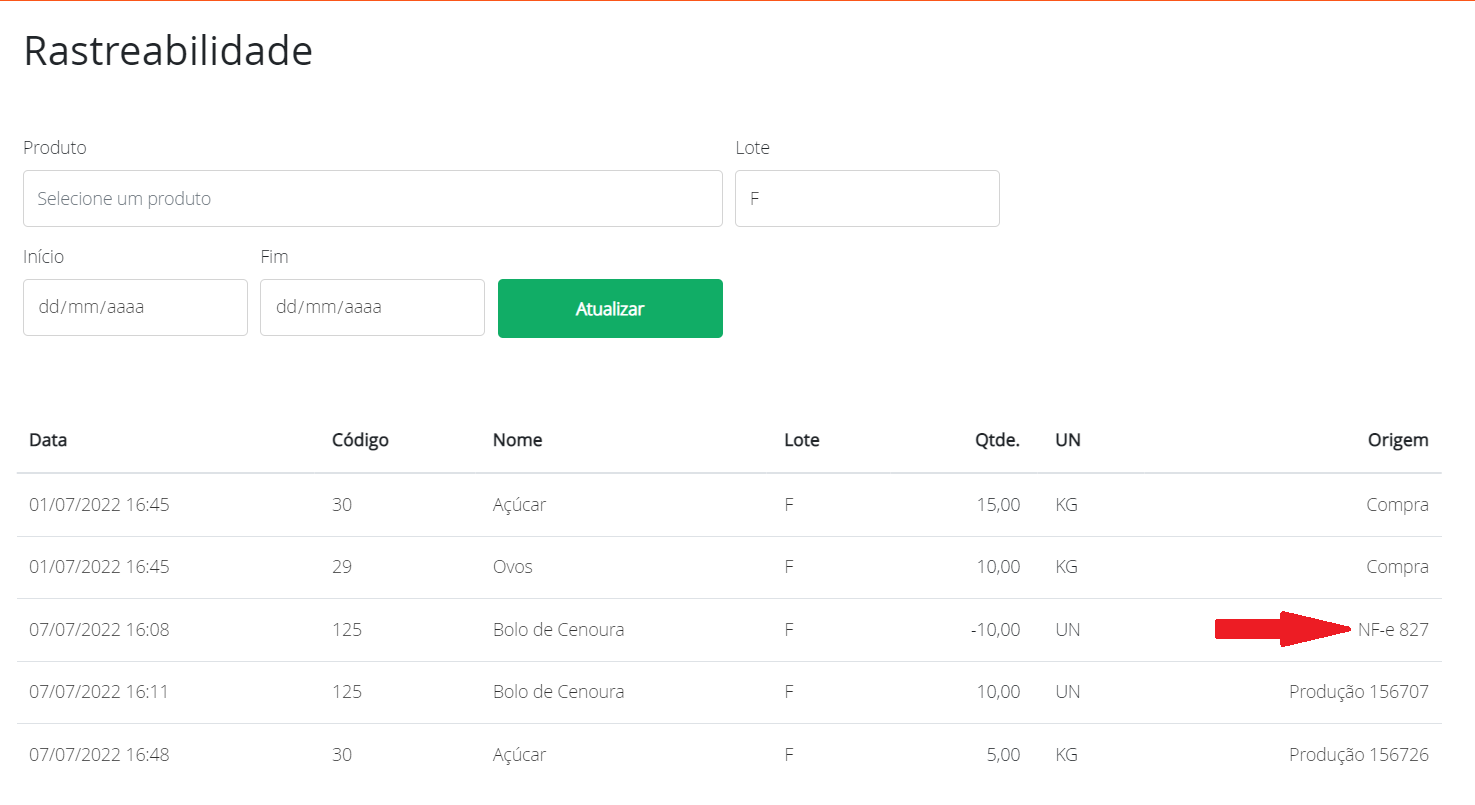The width and height of the screenshot is (1475, 805).
Task: Open the Produto selection dropdown
Action: point(372,198)
